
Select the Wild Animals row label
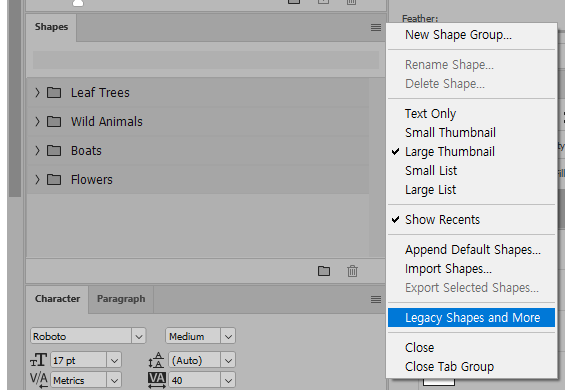click(x=106, y=121)
